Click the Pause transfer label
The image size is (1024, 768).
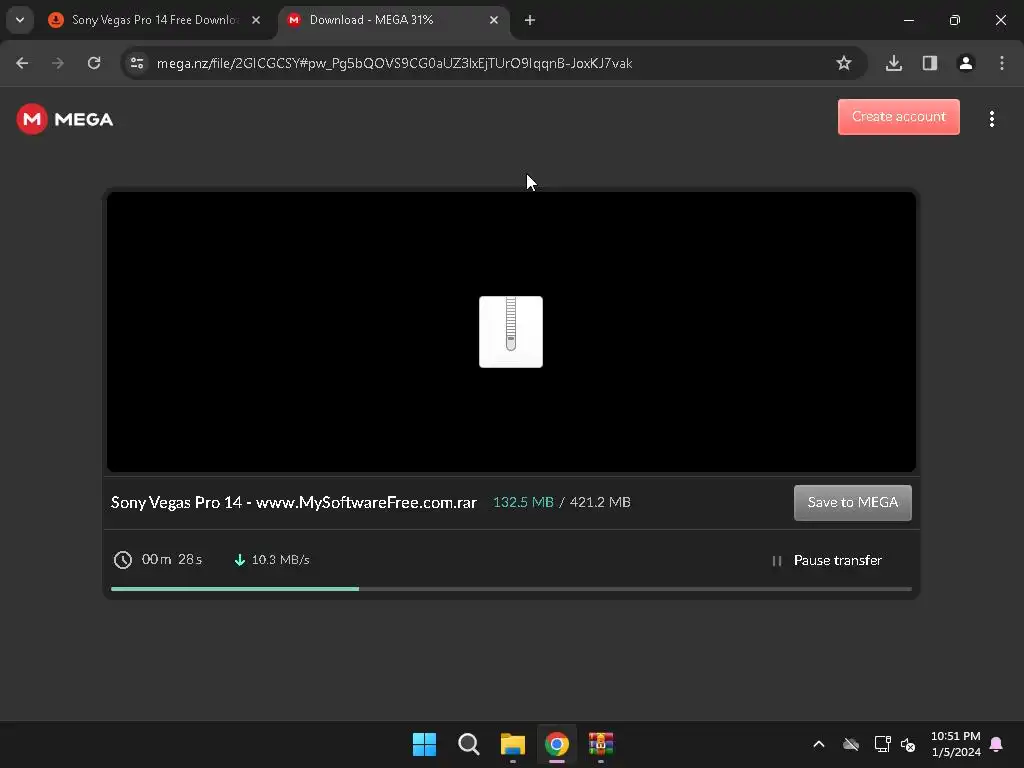pos(838,560)
